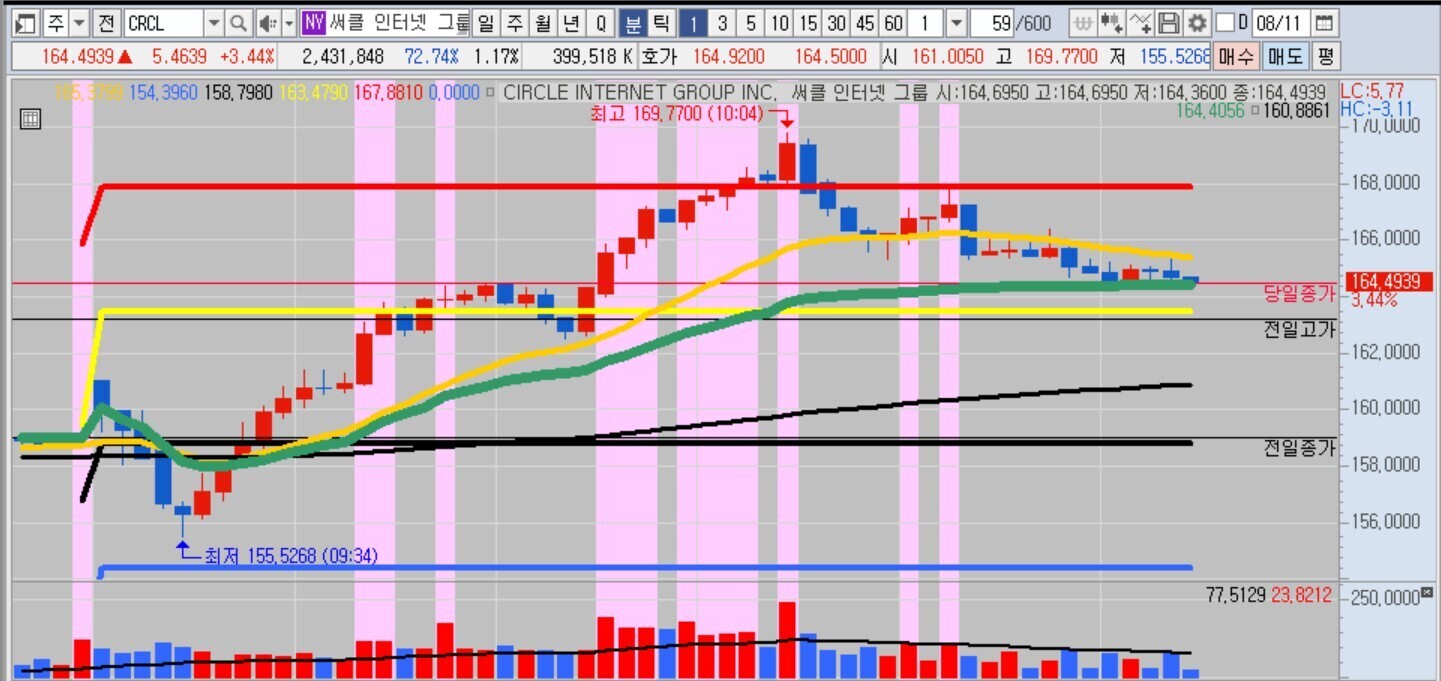Click the 호가 quote label
The image size is (1441, 681).
[659, 56]
